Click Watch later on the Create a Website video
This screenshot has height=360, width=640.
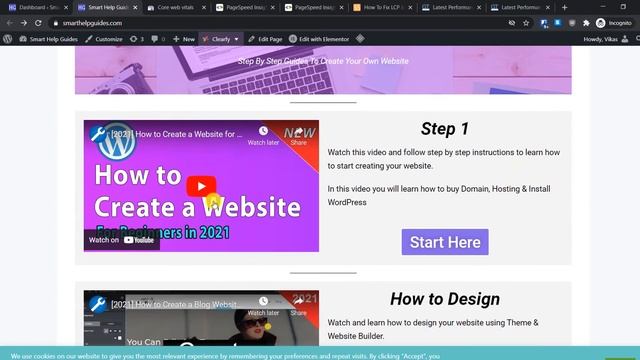coord(263,136)
